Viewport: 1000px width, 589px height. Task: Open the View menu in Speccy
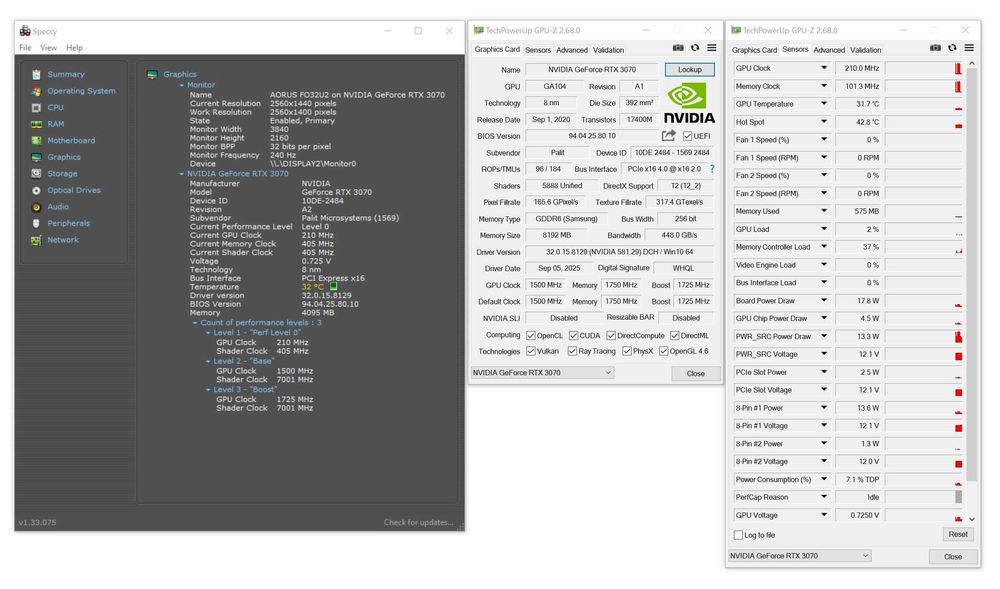[x=48, y=48]
